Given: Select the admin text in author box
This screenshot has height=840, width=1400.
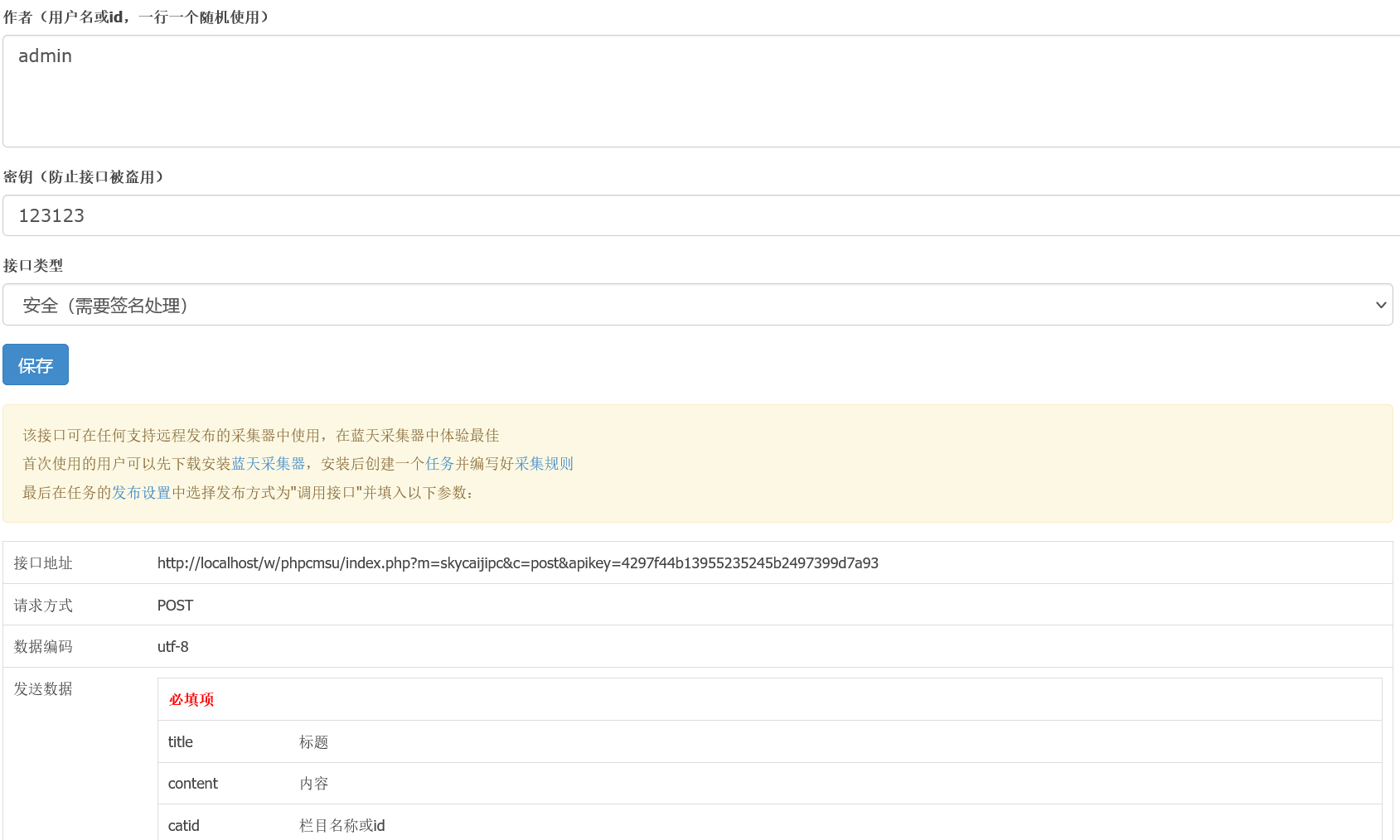Looking at the screenshot, I should click(x=46, y=56).
